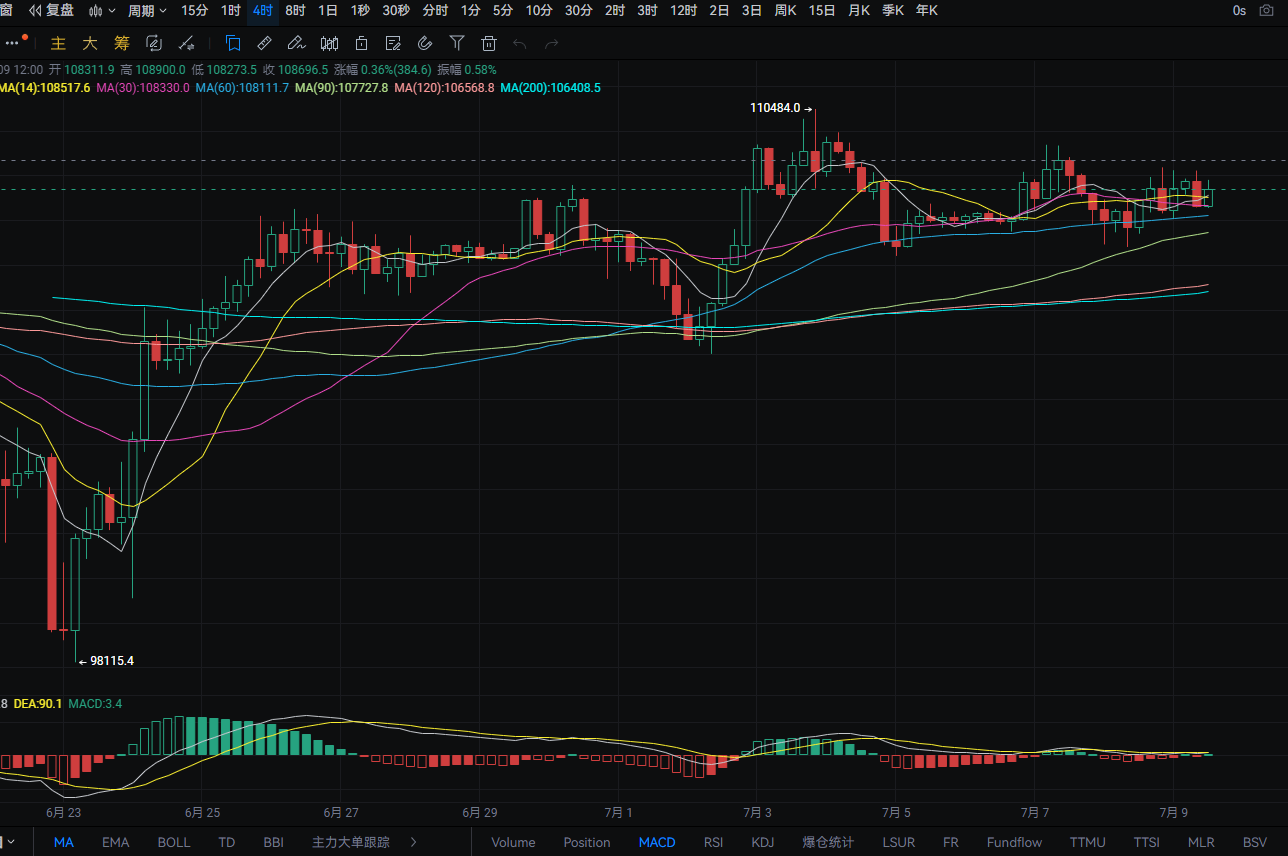Click the trash delete drawings icon
Viewport: 1288px width, 856px height.
489,43
